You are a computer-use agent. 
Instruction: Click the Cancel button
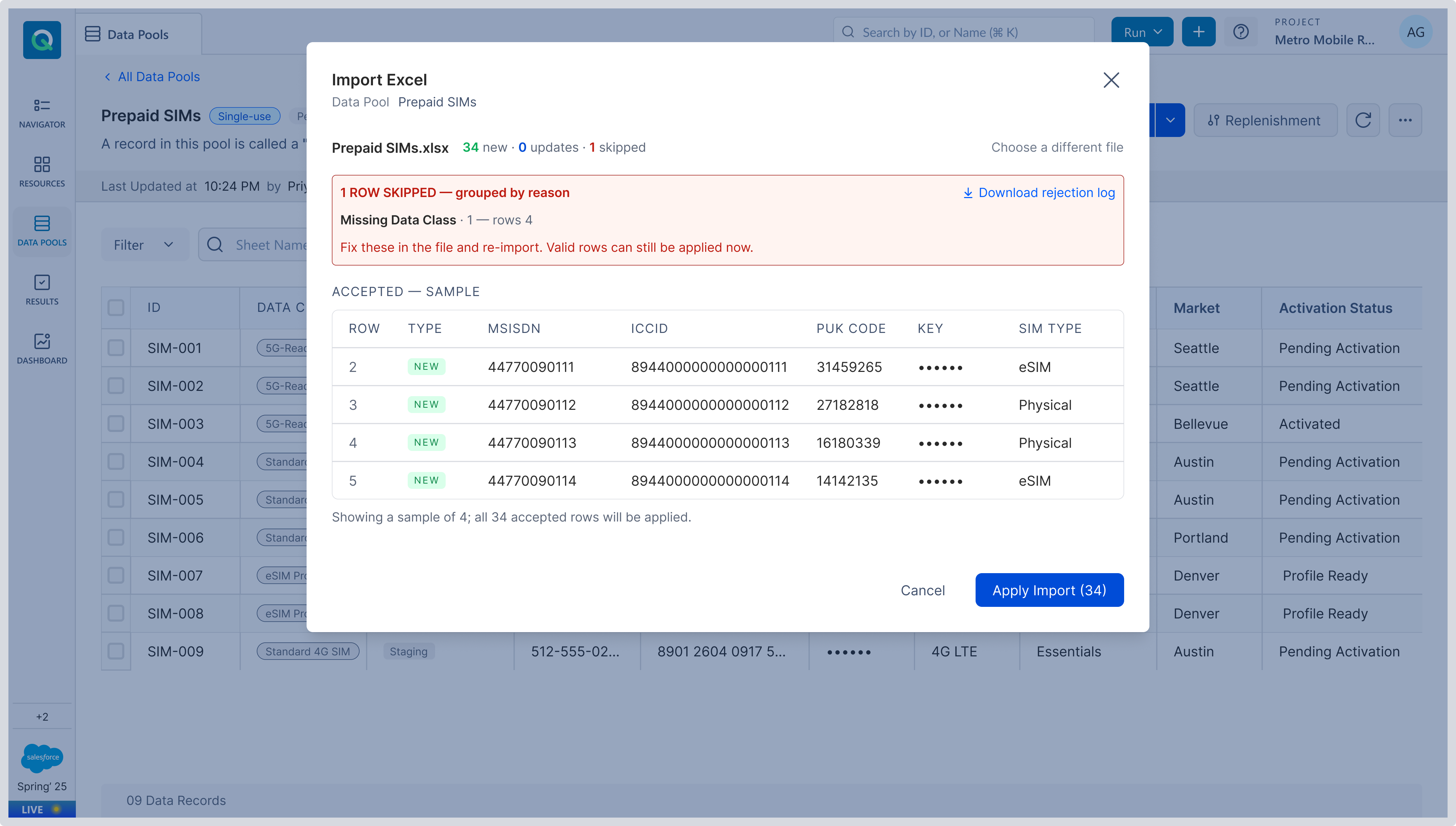(922, 591)
